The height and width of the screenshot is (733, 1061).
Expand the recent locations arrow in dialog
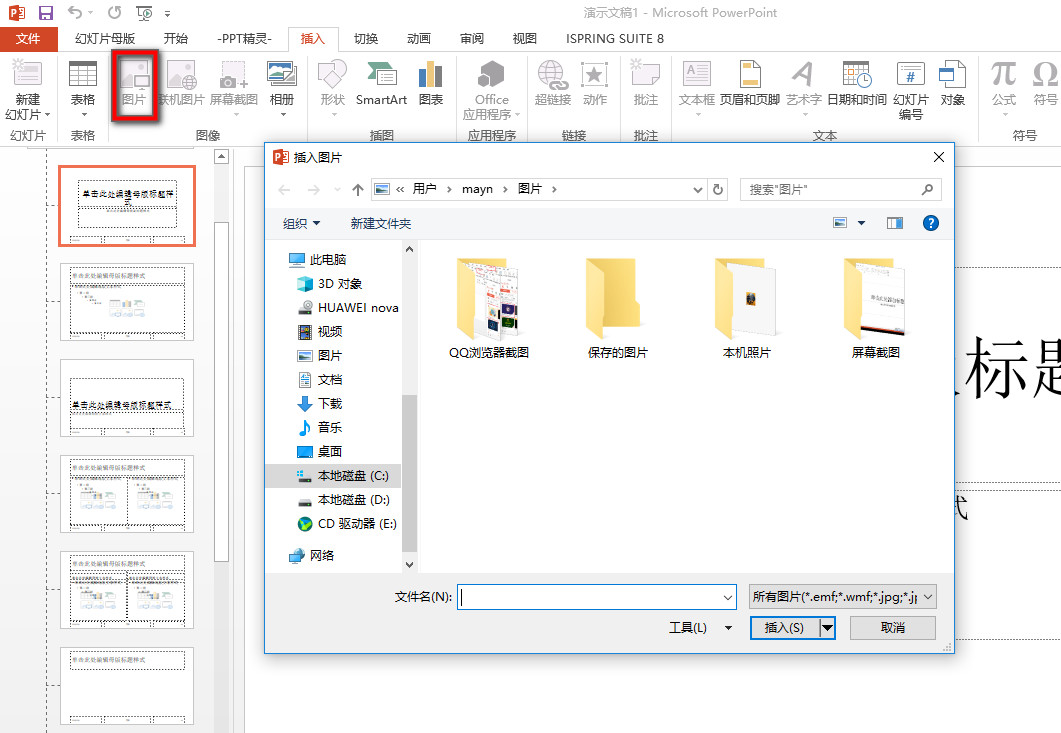337,190
